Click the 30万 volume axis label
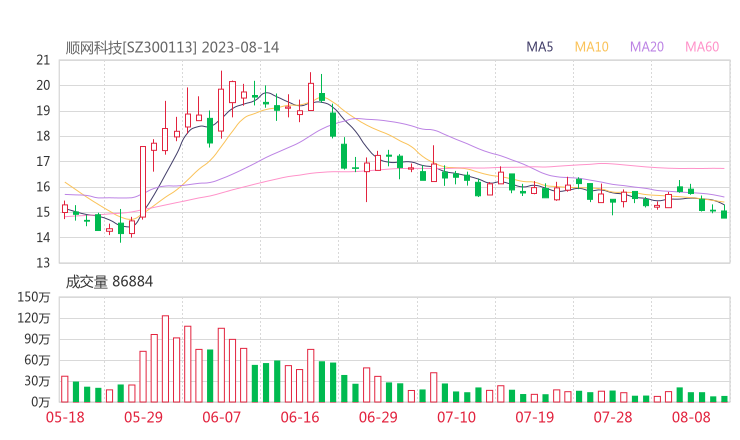 [x=37, y=381]
